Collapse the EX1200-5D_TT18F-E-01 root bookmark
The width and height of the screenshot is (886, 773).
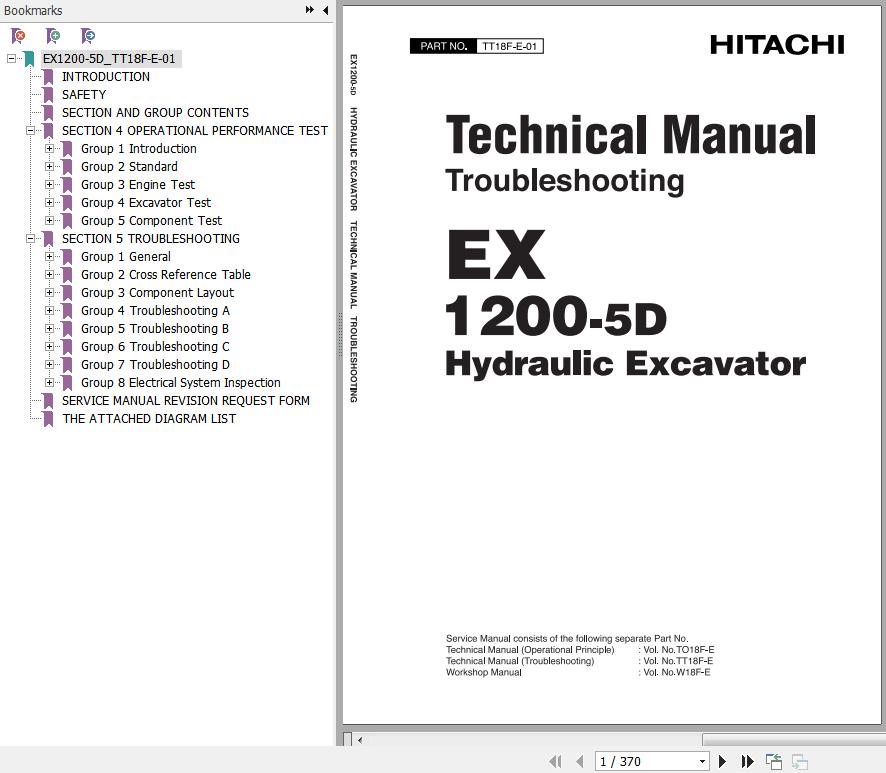pos(11,59)
